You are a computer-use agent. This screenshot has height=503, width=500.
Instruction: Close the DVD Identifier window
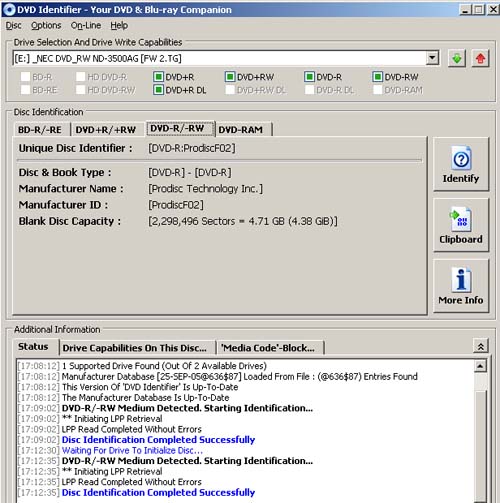pyautogui.click(x=493, y=10)
